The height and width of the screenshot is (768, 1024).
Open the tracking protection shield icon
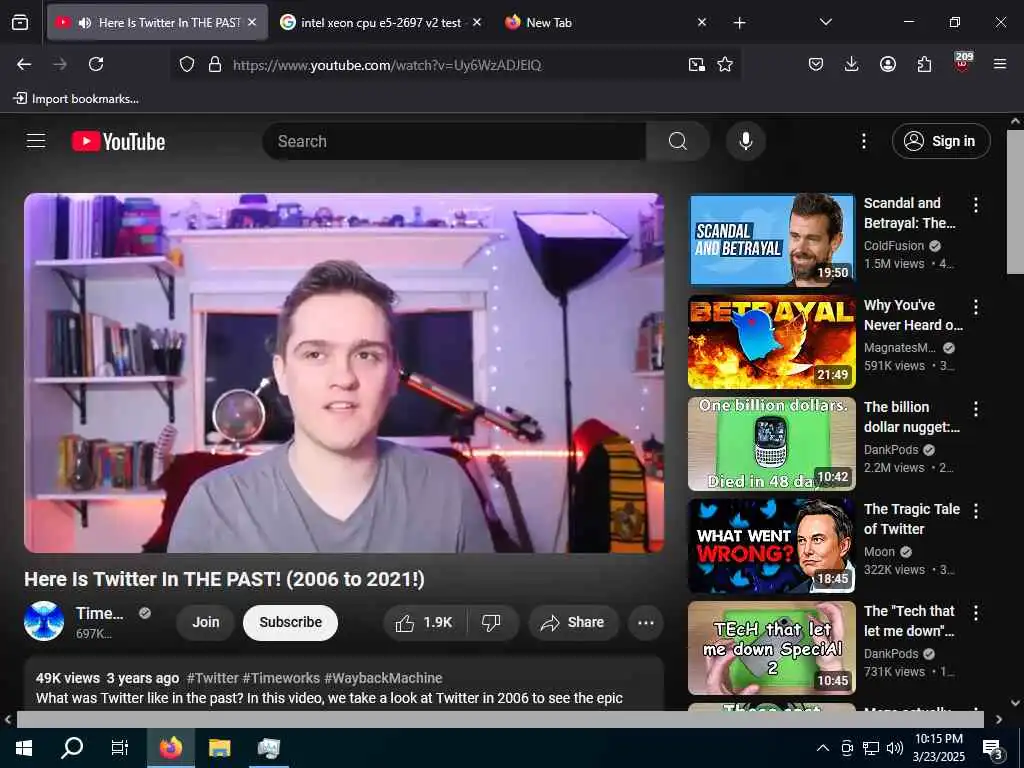(x=187, y=65)
